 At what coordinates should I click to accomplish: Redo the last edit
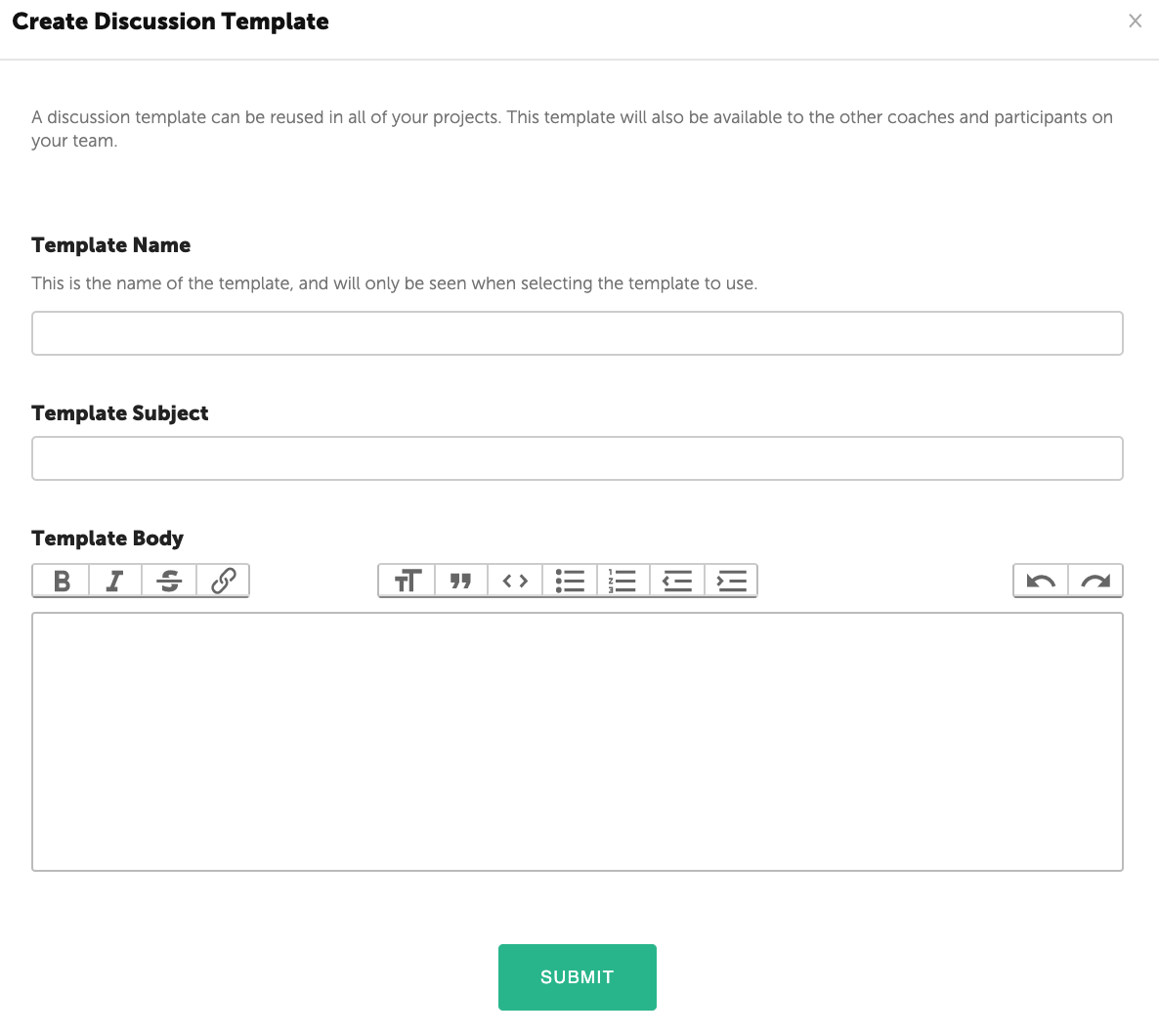(1095, 581)
